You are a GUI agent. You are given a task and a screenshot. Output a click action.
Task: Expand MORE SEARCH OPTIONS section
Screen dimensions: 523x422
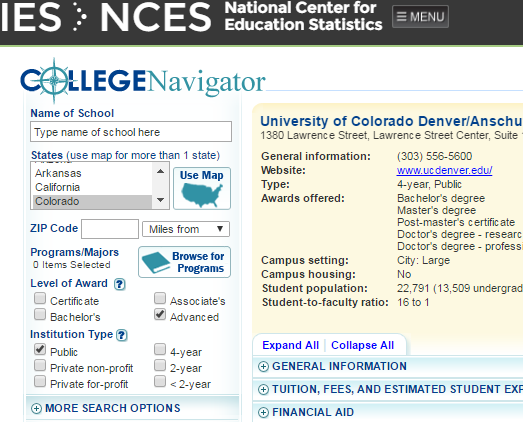pyautogui.click(x=132, y=408)
